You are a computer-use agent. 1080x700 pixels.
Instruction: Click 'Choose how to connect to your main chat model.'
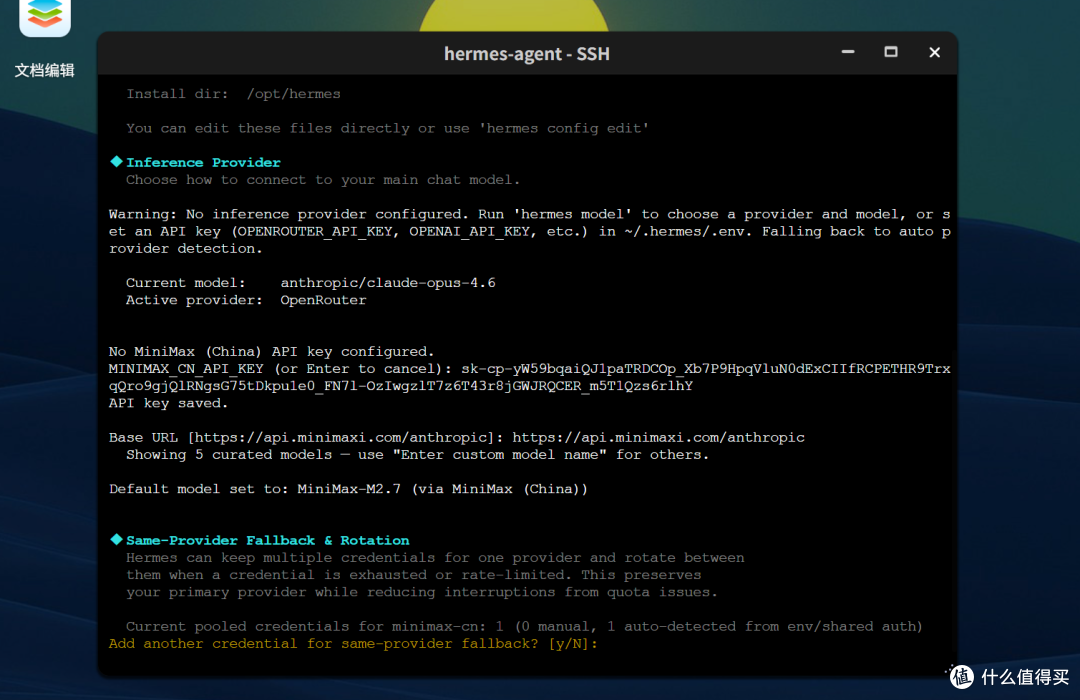click(323, 180)
